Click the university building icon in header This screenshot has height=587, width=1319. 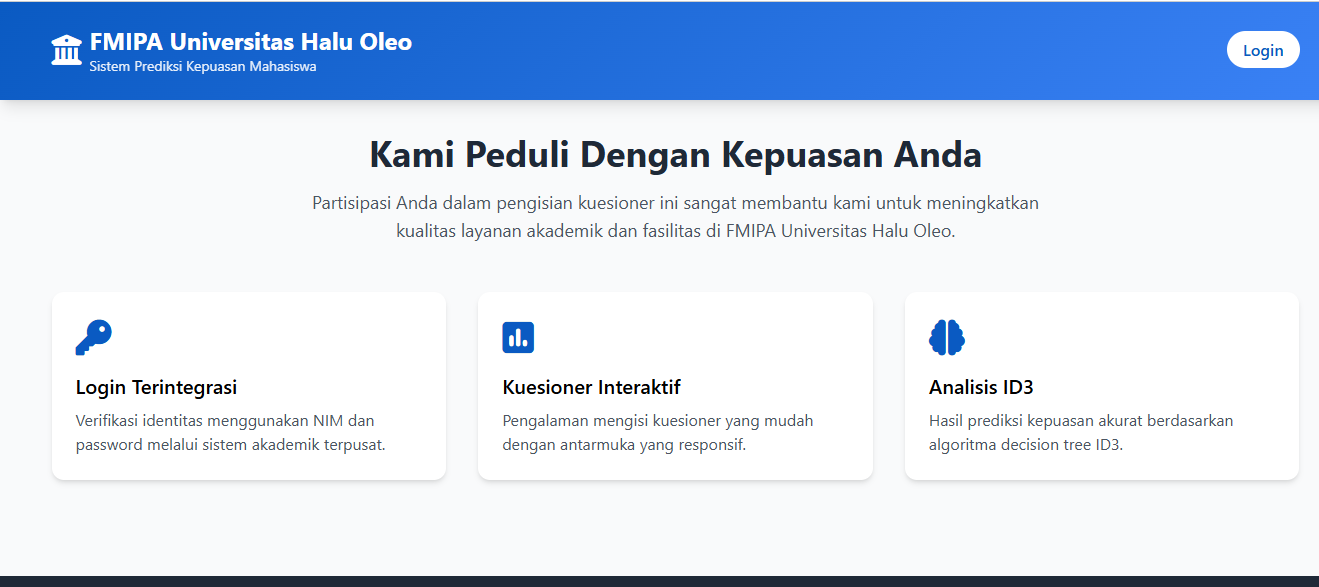(x=66, y=50)
